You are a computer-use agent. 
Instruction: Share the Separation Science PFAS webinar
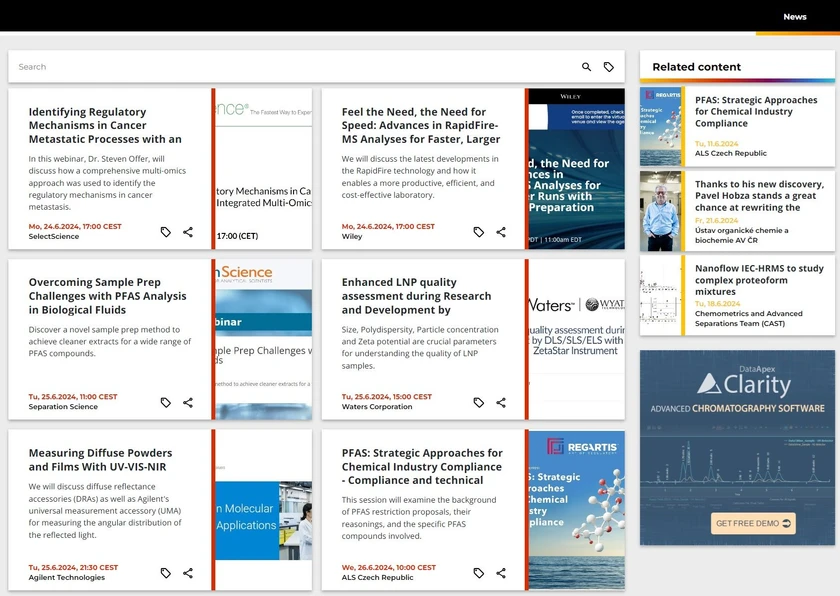click(188, 403)
